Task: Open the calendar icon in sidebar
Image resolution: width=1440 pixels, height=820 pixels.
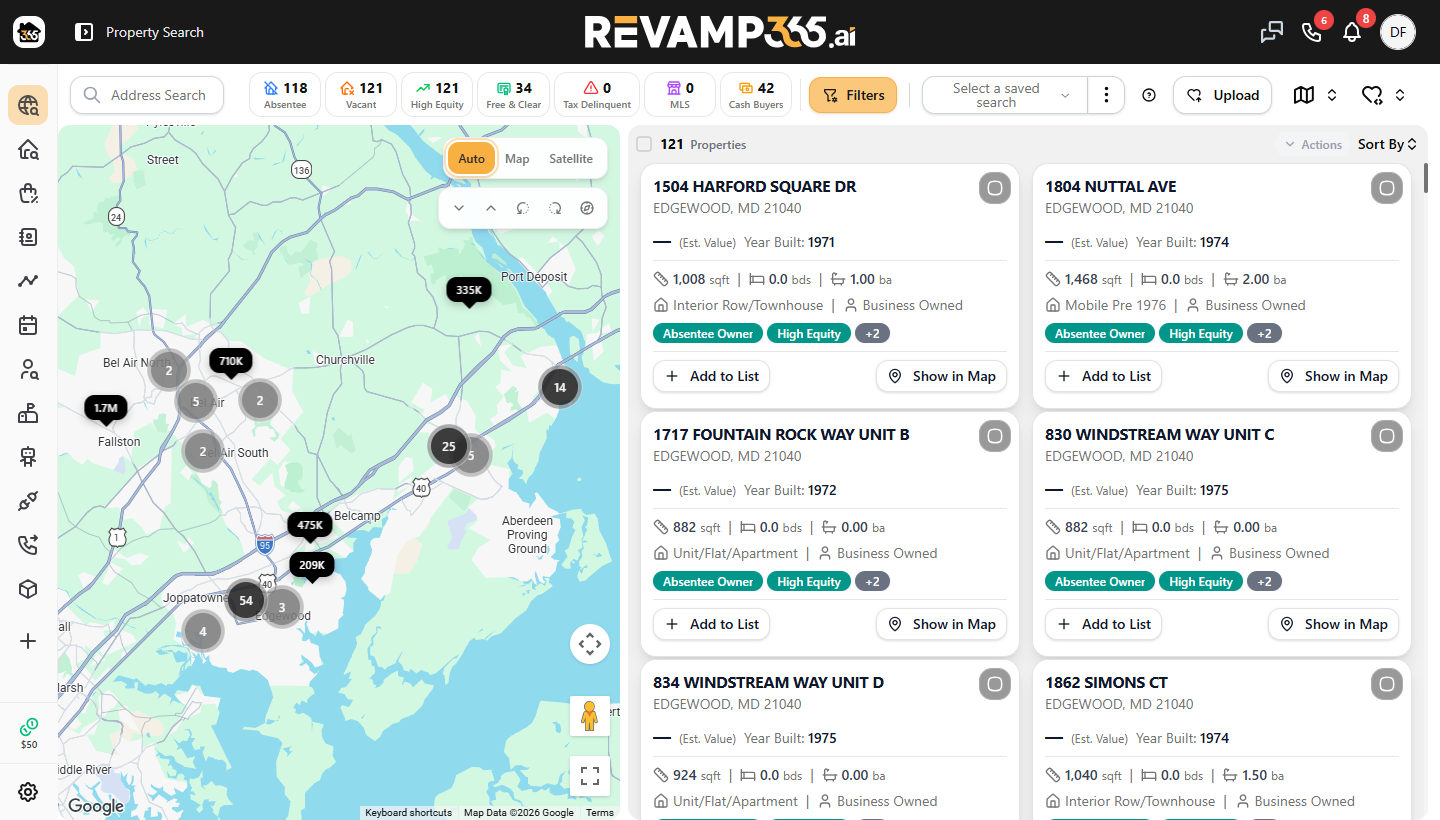Action: point(28,325)
